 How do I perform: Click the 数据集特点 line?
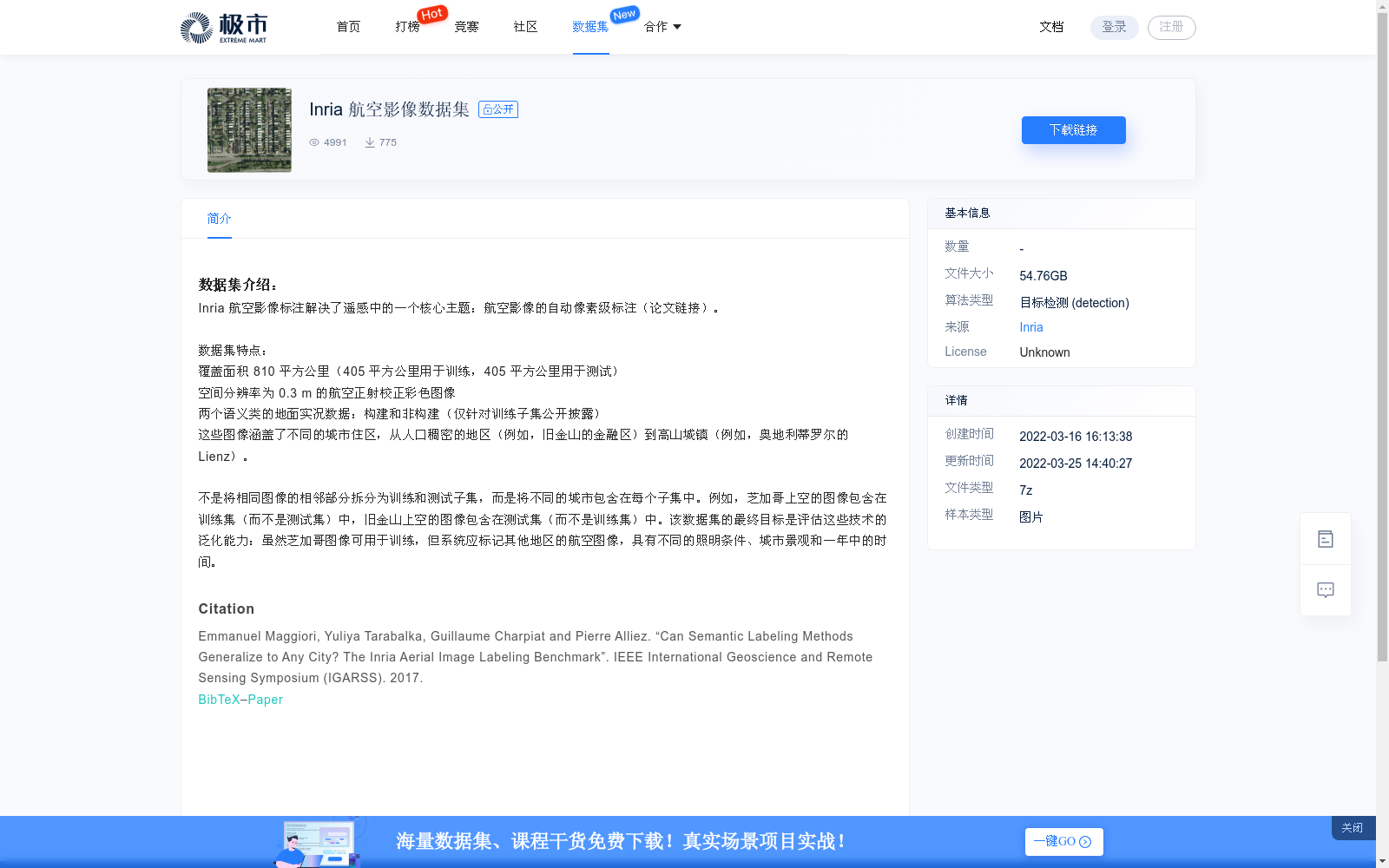tap(234, 351)
